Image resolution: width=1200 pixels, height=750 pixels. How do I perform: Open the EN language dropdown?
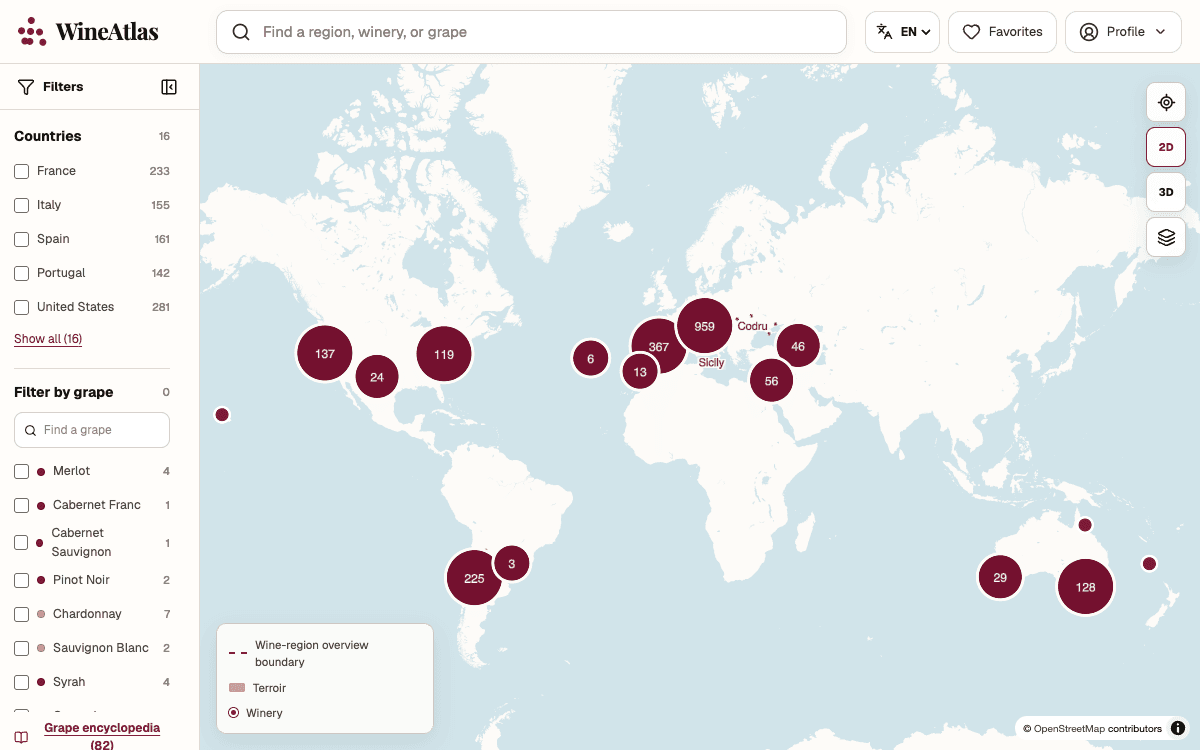902,32
